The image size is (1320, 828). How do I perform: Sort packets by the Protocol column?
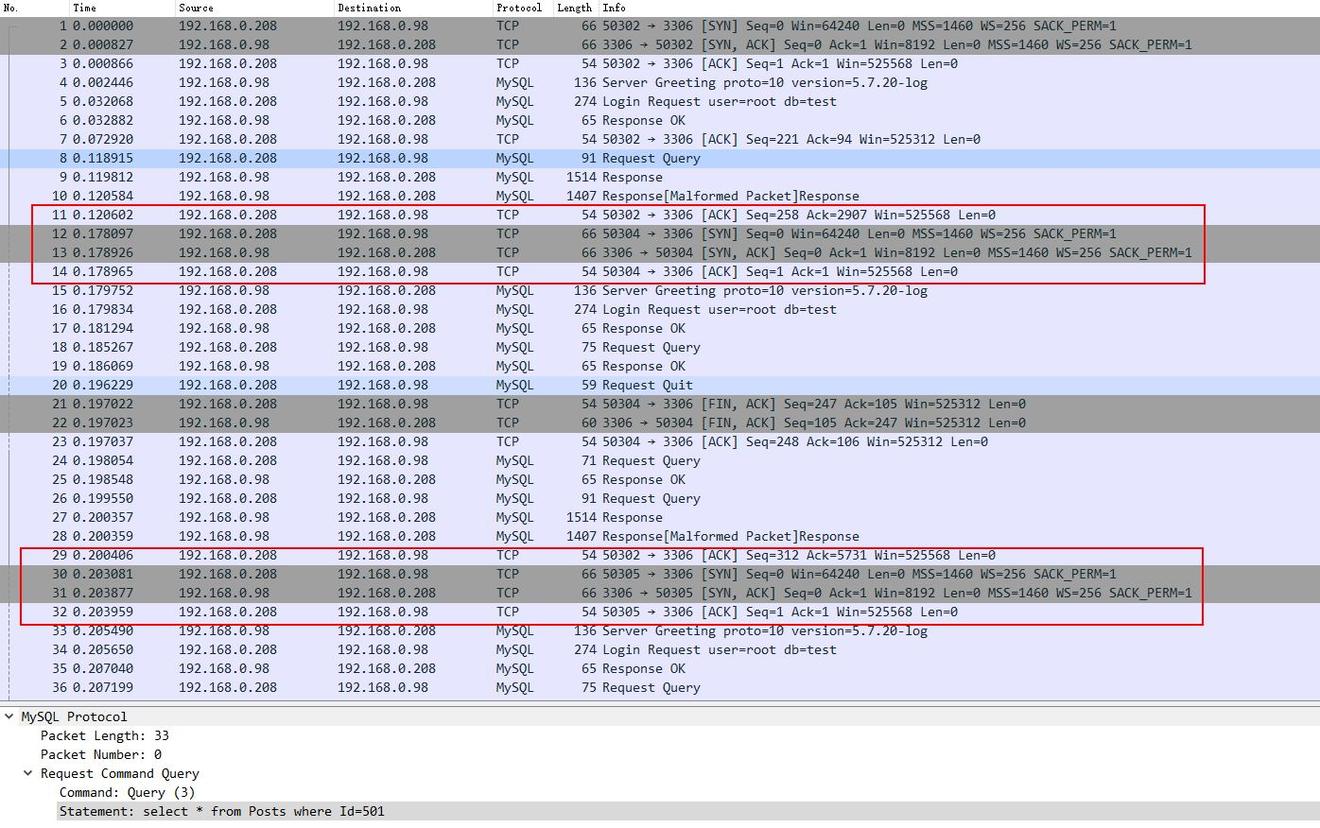click(519, 8)
